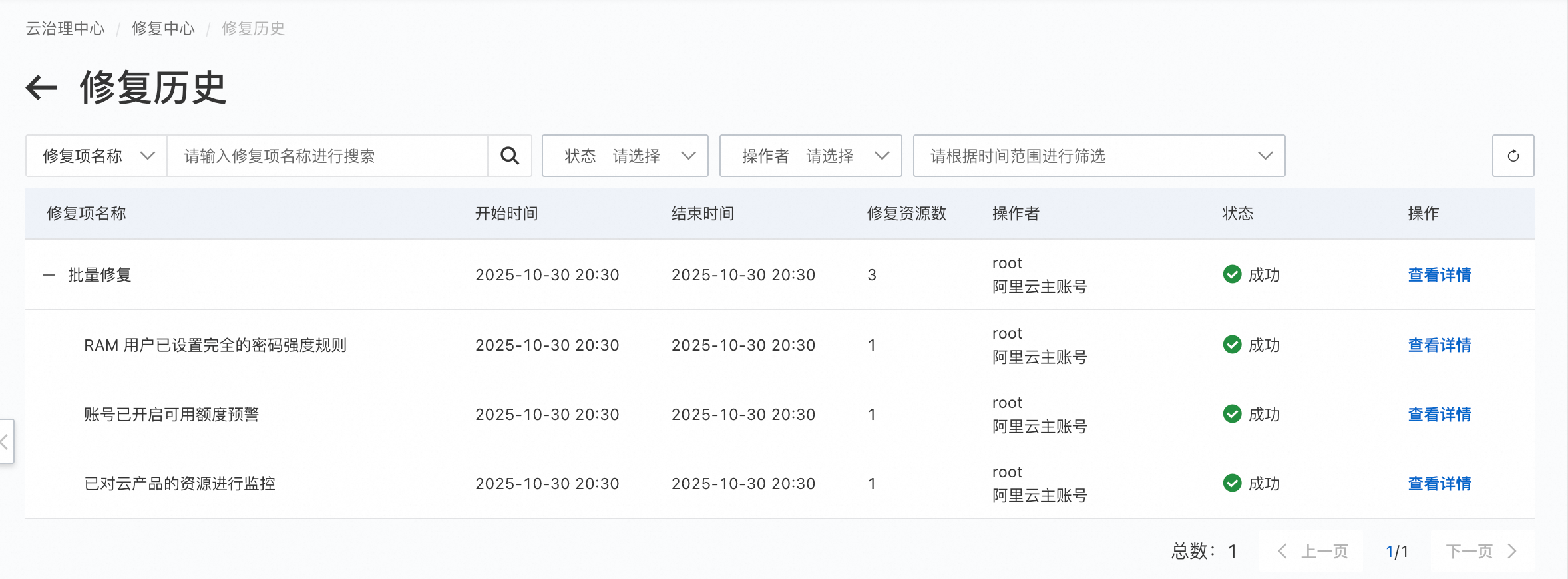Click the success icon in RAM 用户 row

click(x=1232, y=345)
